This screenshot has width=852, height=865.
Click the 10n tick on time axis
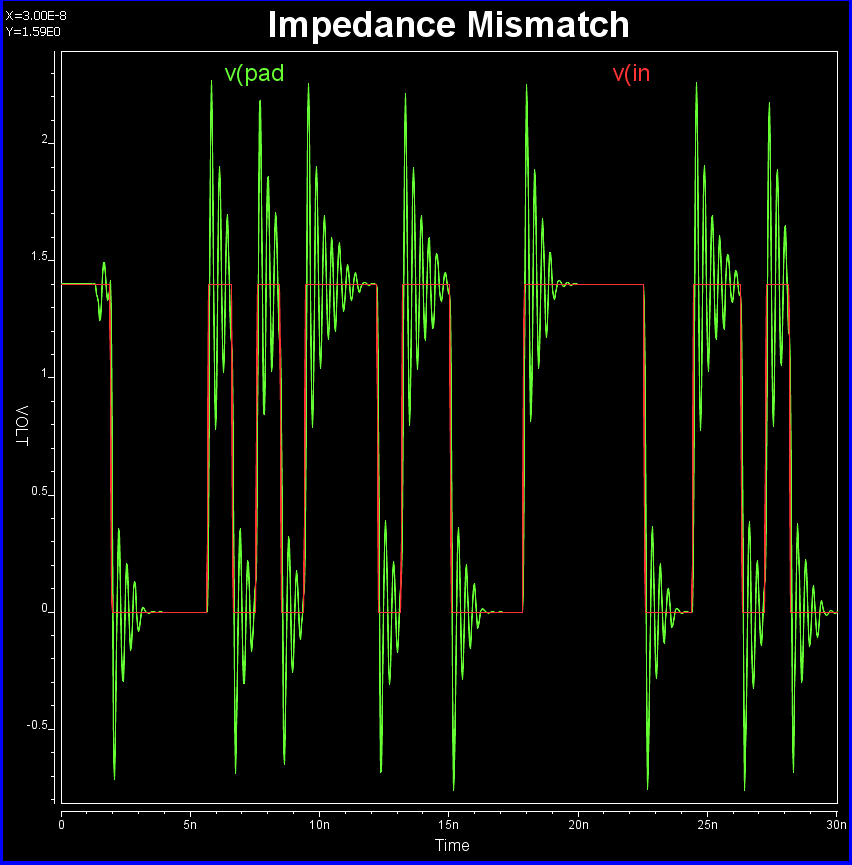click(320, 824)
